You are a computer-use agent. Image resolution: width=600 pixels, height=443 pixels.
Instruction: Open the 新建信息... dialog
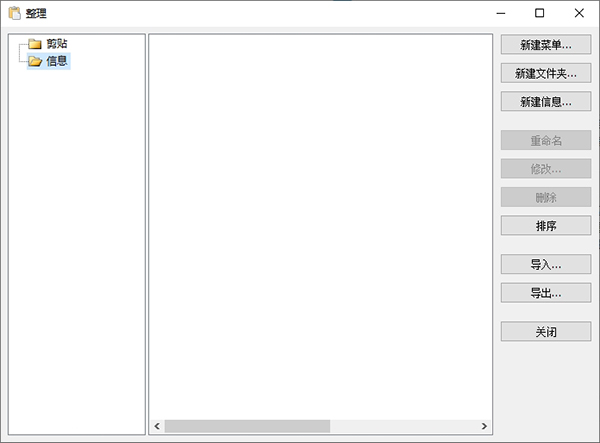tap(546, 101)
